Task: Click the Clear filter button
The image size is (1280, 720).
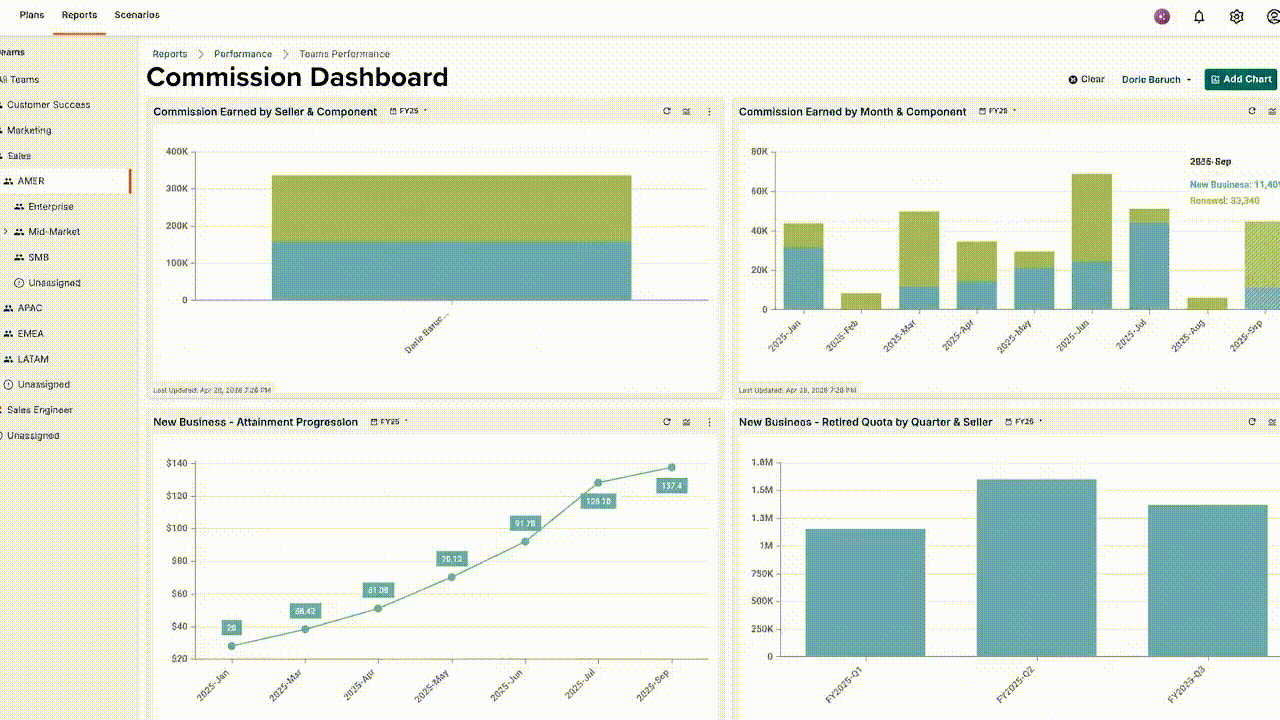Action: 1086,79
